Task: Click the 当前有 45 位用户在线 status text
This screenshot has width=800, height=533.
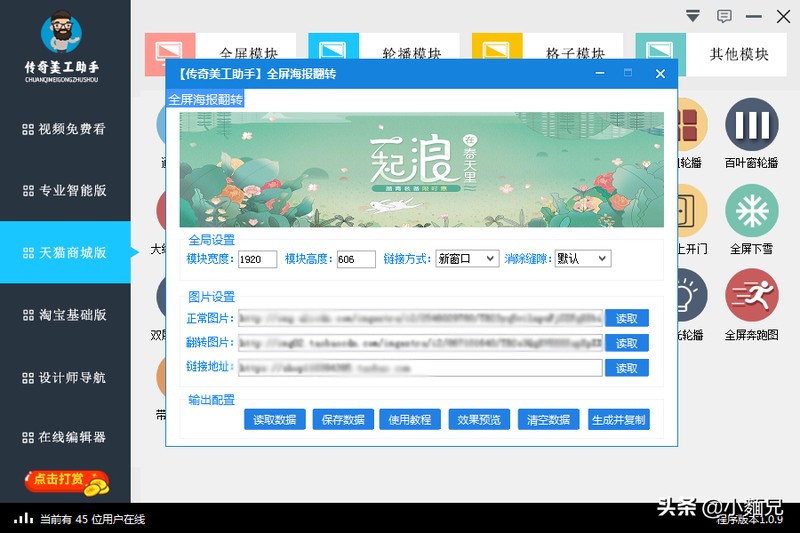Action: point(92,519)
